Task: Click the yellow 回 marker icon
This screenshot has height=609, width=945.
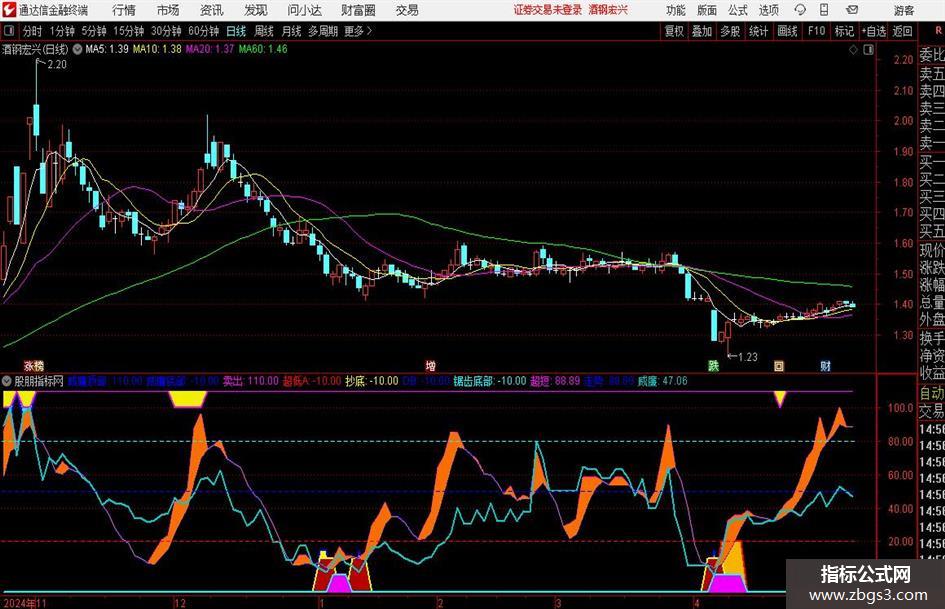Action: tap(779, 365)
